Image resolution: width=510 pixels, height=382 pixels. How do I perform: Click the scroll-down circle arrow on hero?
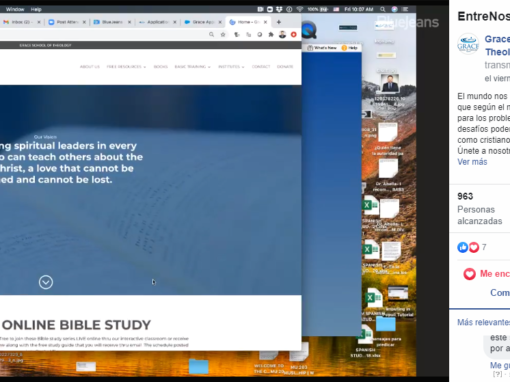46,282
